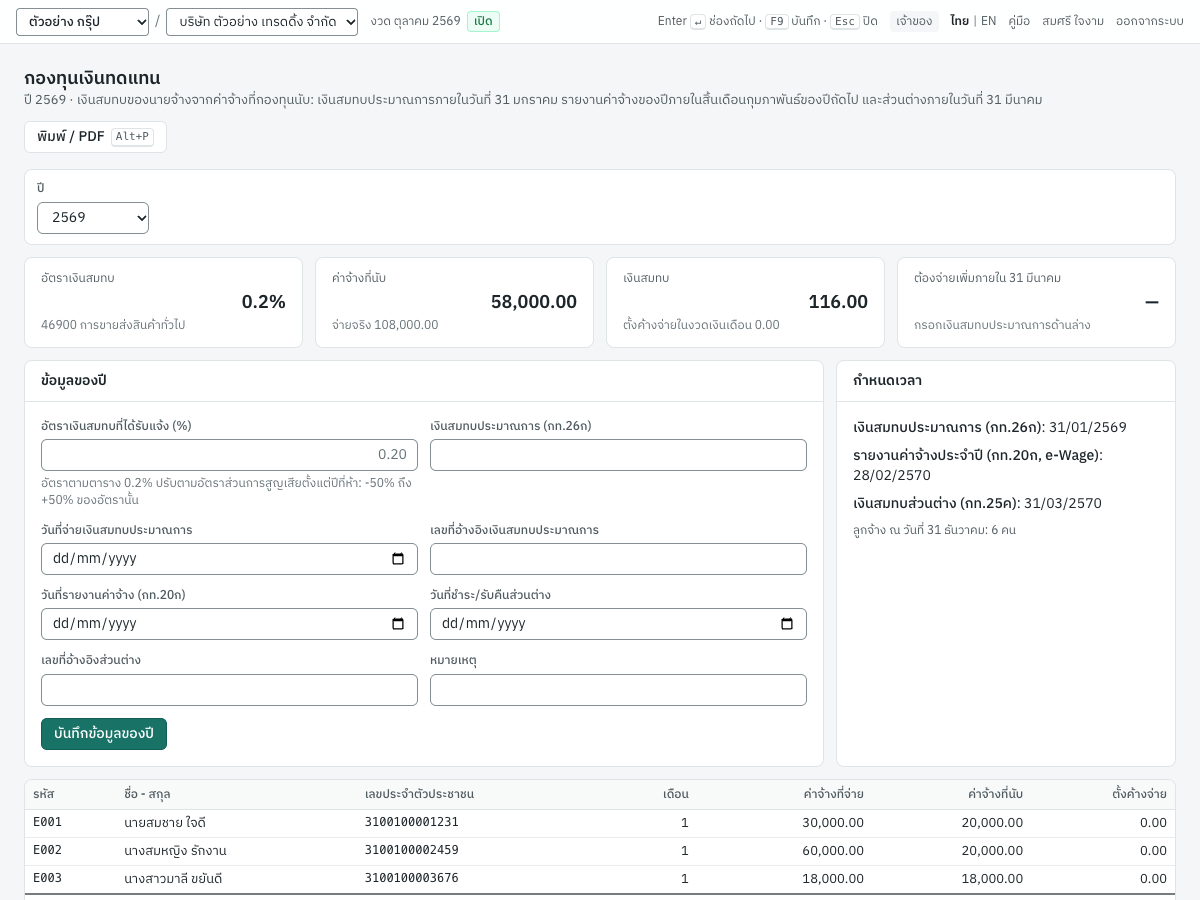The image size is (1200, 900).
Task: Click ID number 3100100002459
Action: coord(412,851)
